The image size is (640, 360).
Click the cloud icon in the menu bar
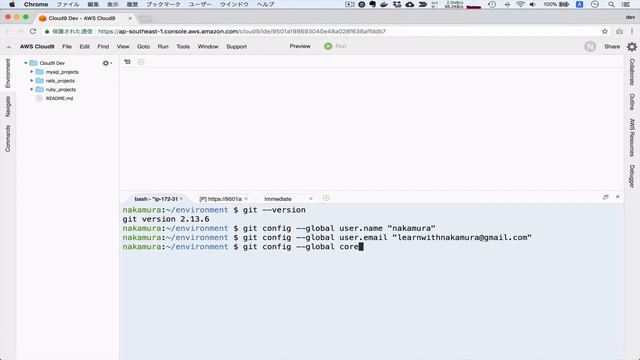pyautogui.click(x=410, y=4)
